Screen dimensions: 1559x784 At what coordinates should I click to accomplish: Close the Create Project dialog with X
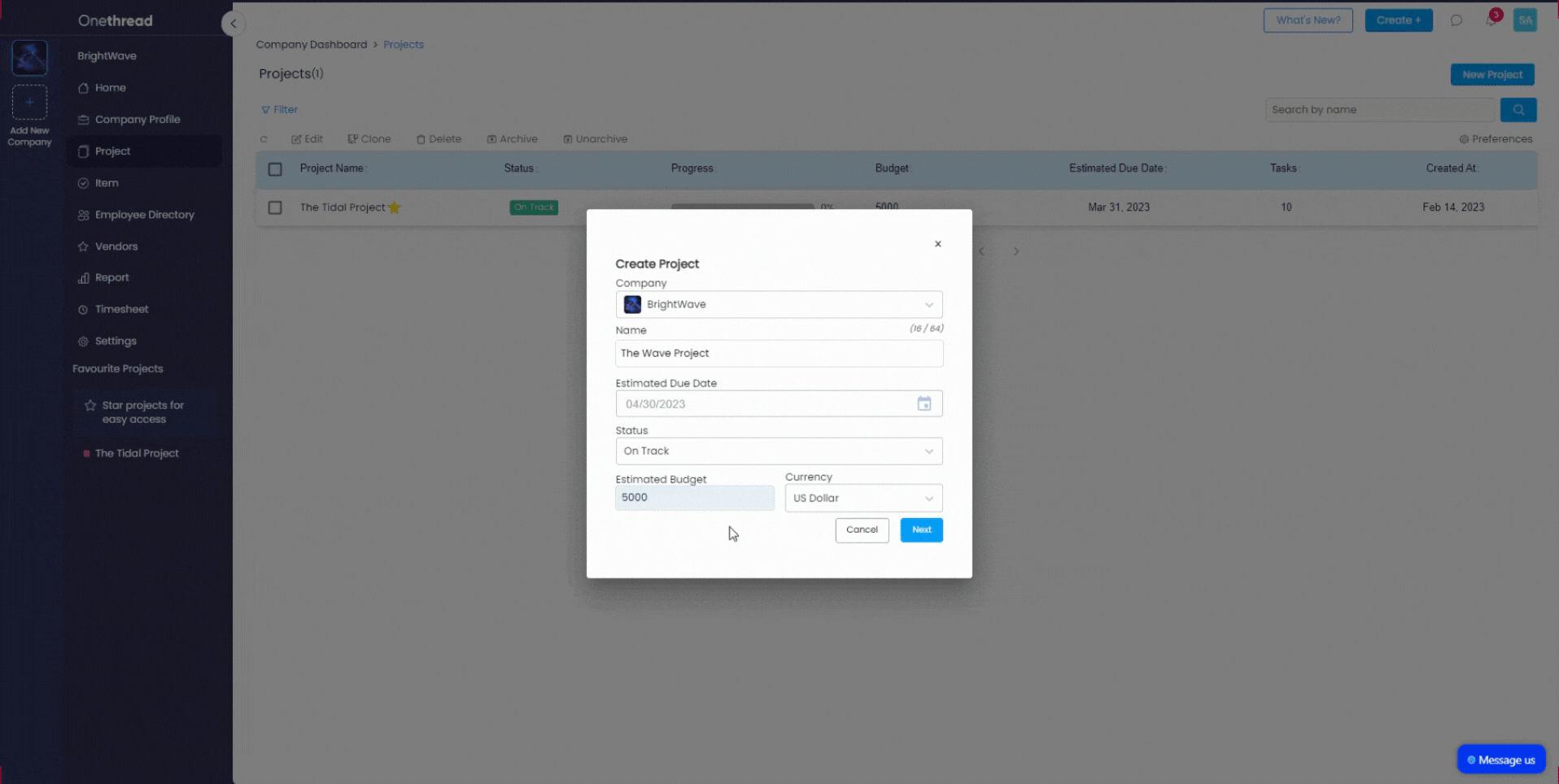(x=937, y=244)
